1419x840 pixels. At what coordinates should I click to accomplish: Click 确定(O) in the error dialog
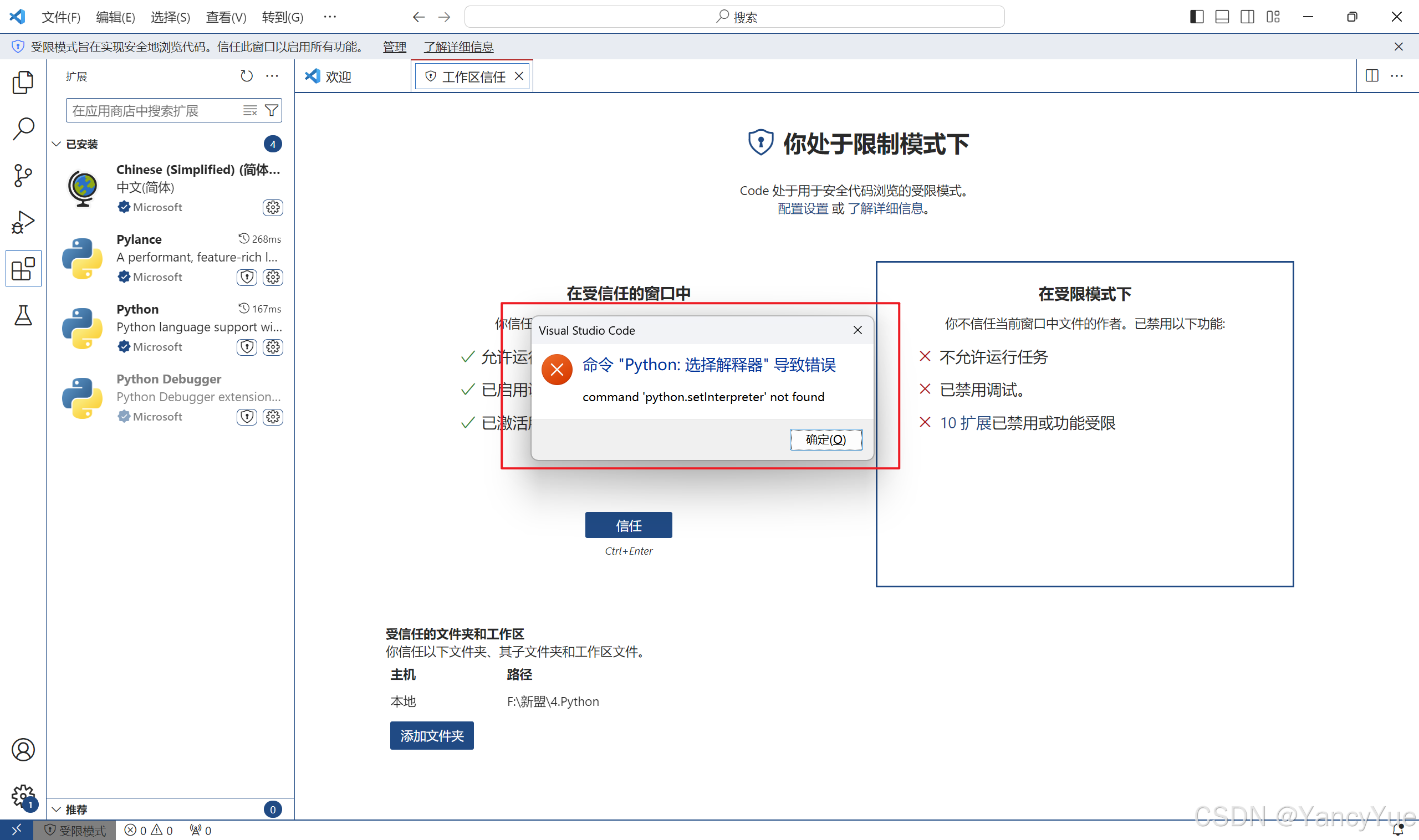[x=825, y=439]
